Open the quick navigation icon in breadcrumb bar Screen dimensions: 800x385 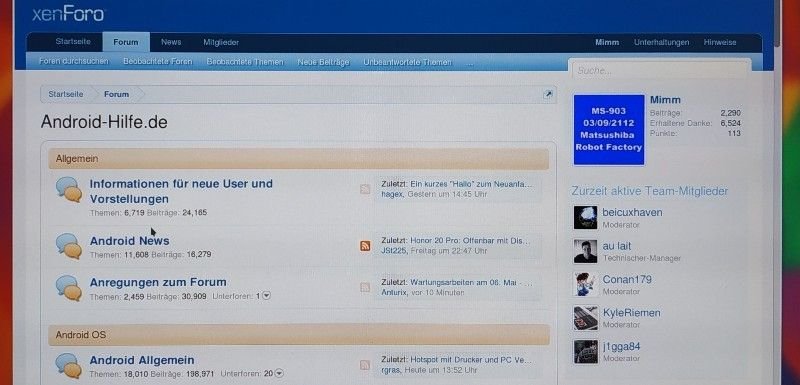547,94
